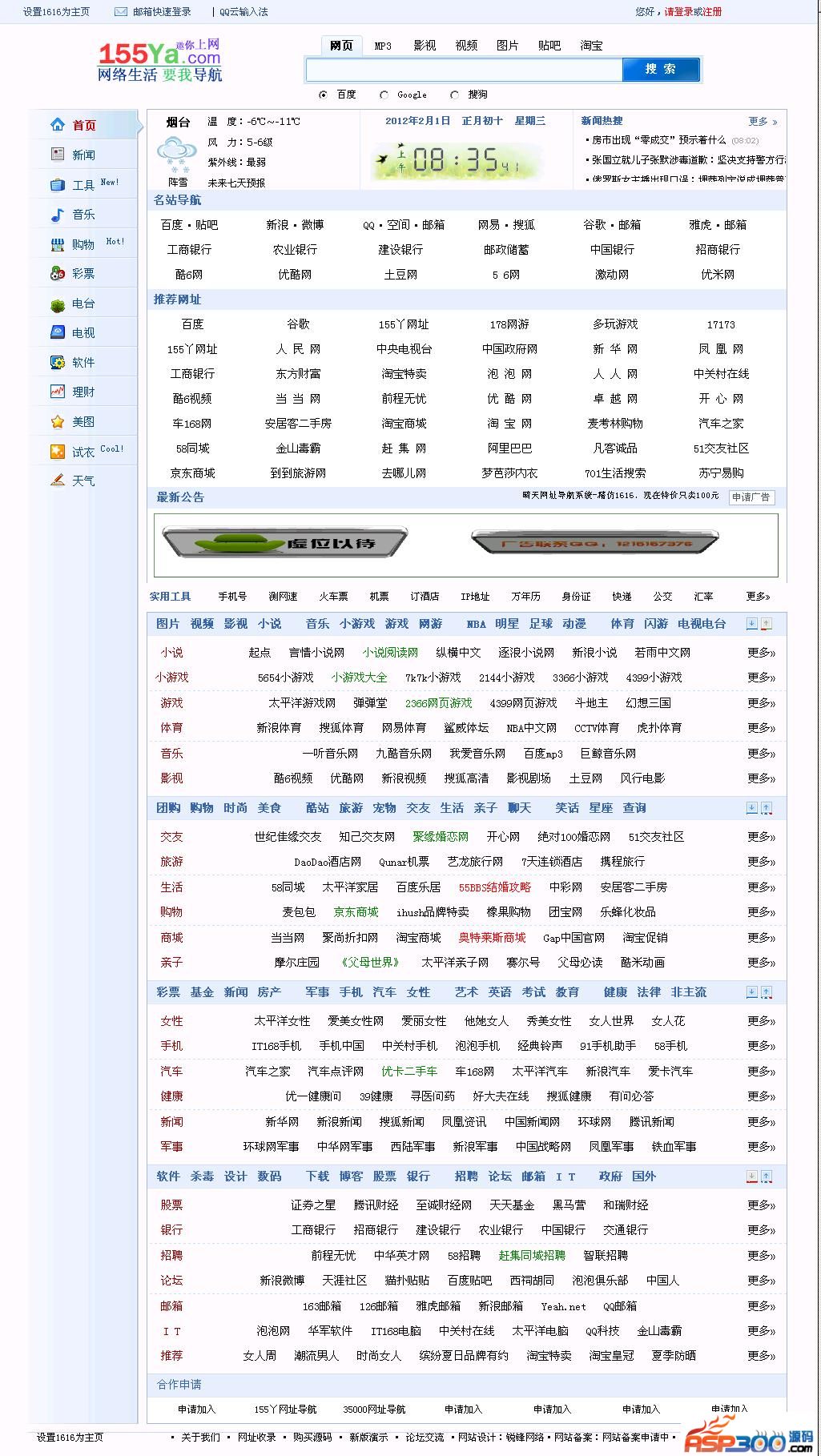
Task: Open the music note icon in sidebar
Action: pyautogui.click(x=58, y=215)
